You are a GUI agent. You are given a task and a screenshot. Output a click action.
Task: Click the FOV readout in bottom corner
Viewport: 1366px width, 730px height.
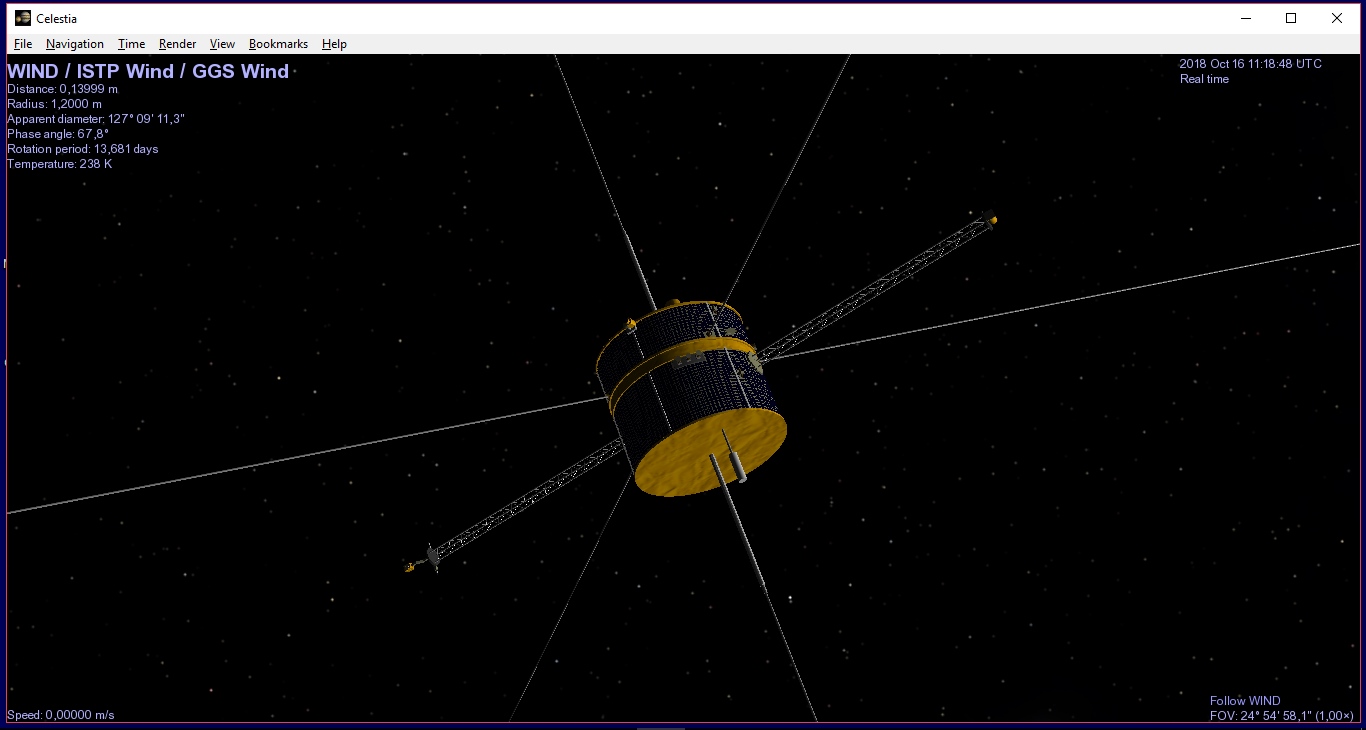[x=1282, y=715]
